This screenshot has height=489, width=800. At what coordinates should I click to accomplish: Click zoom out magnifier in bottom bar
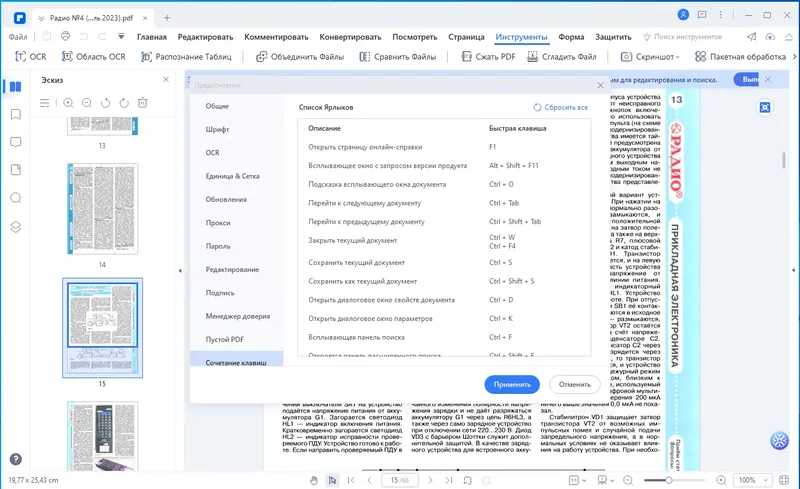coord(628,480)
